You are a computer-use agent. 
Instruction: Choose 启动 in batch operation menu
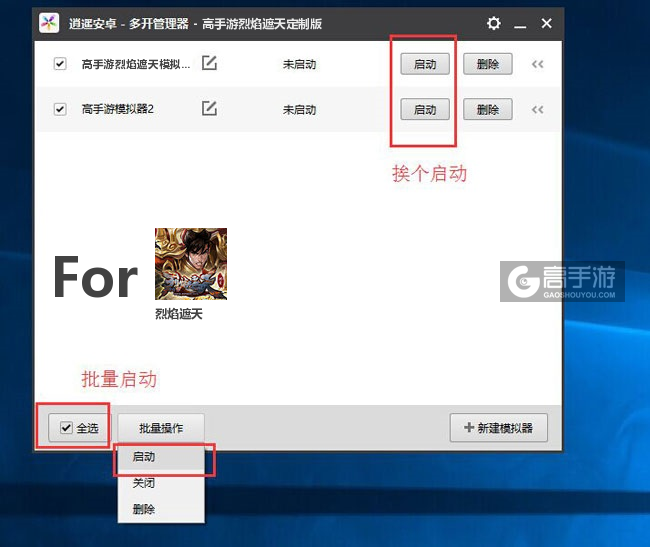[161, 457]
